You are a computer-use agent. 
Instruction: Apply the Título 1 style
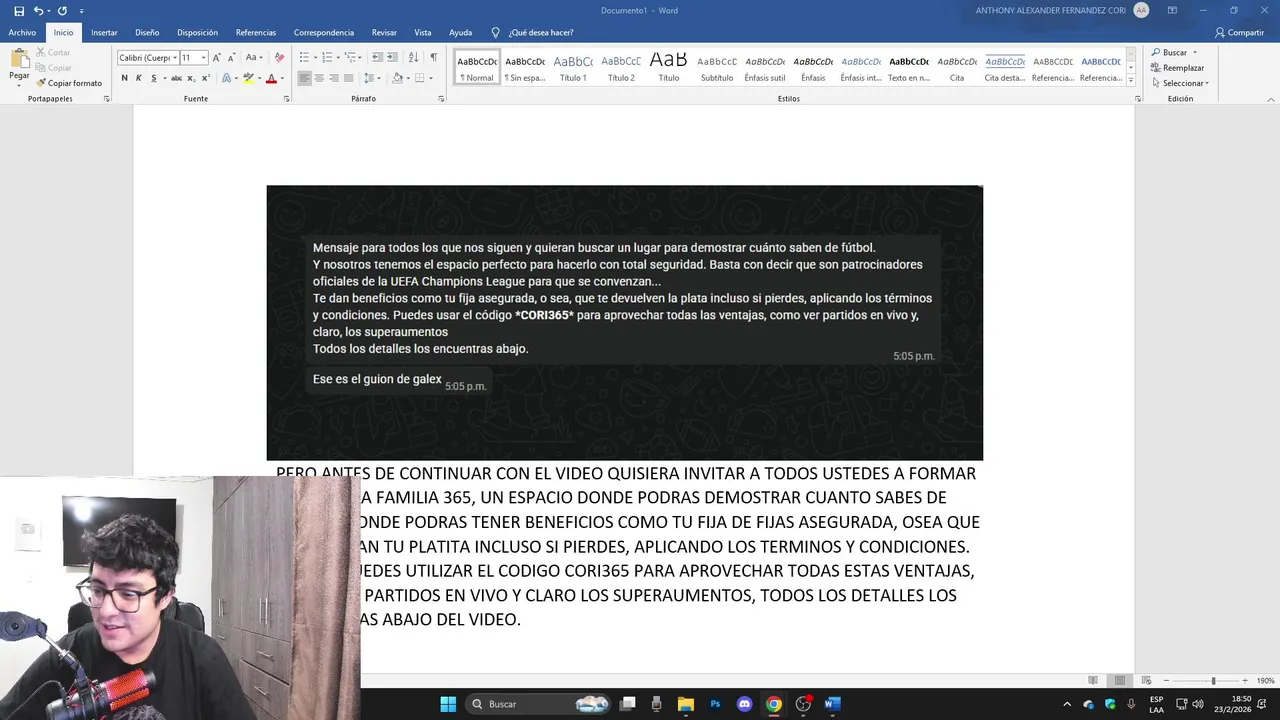573,68
